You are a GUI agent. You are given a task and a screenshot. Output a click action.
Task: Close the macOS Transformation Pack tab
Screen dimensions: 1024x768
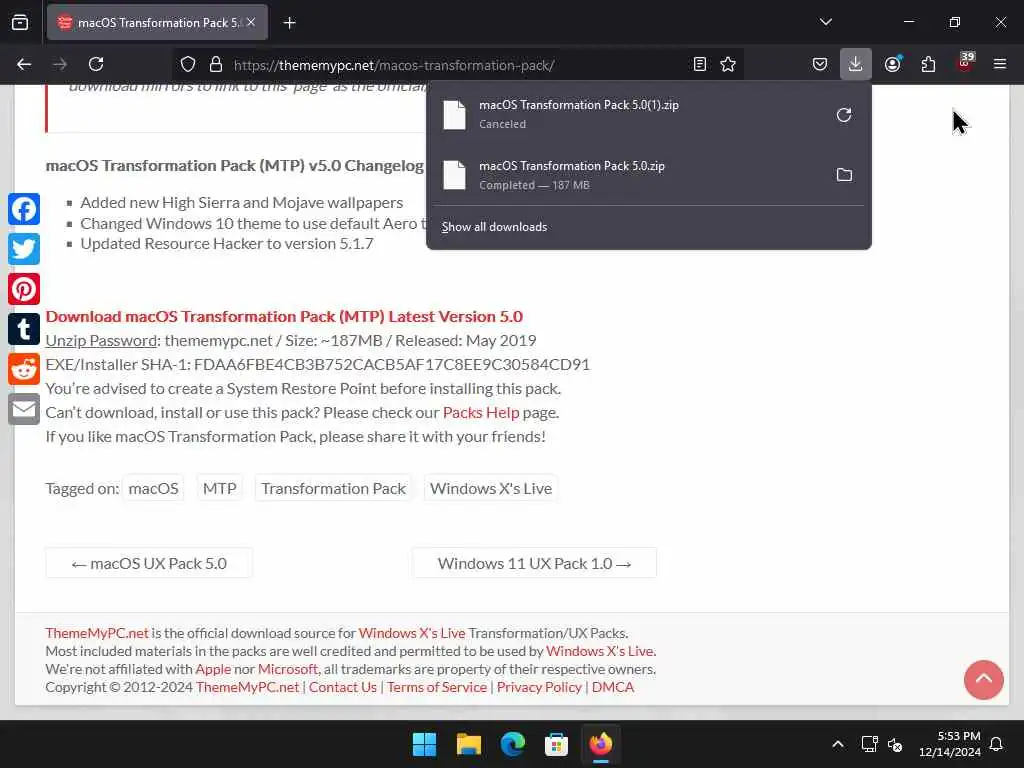(x=251, y=22)
